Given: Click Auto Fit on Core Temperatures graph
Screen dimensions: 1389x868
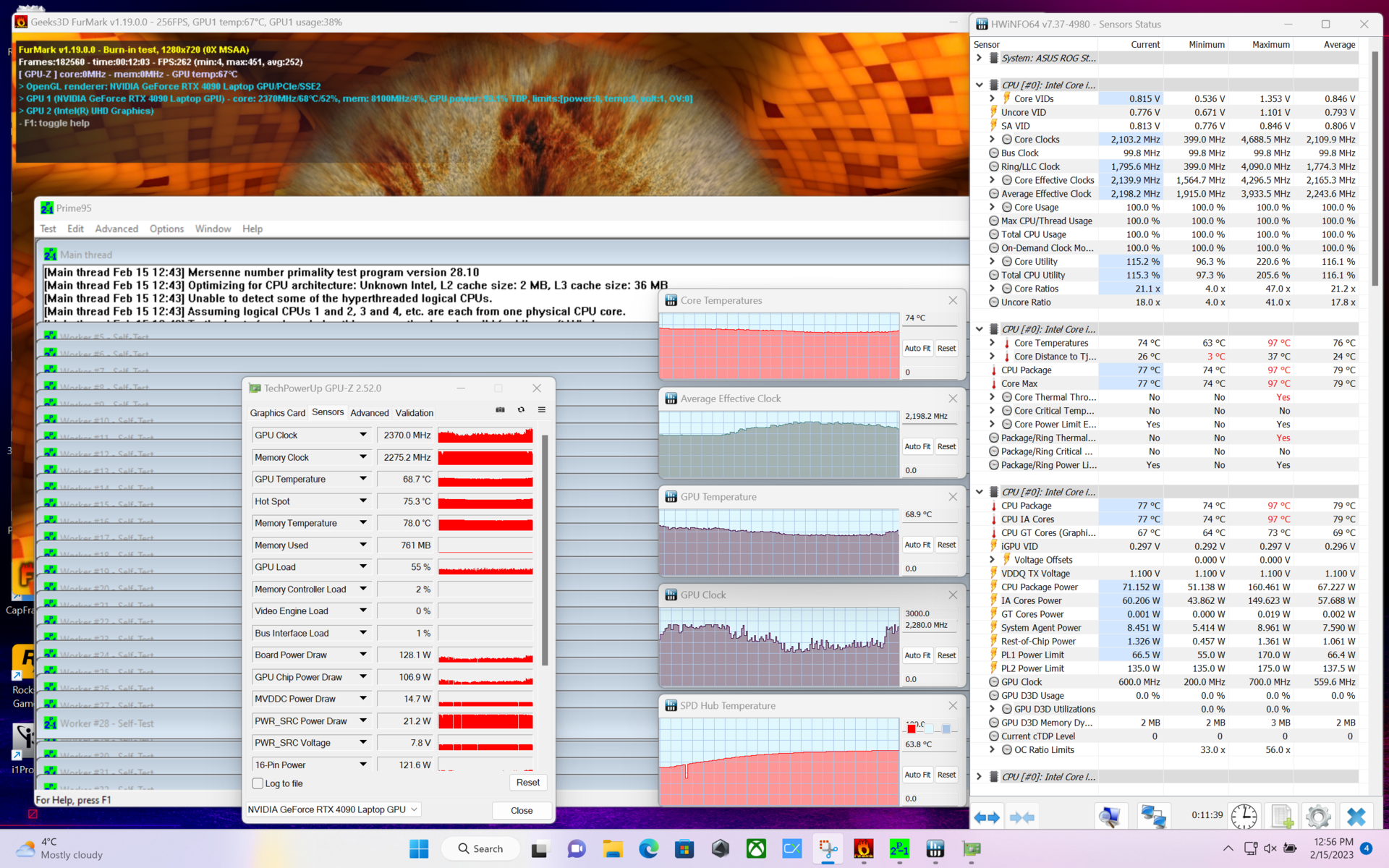Looking at the screenshot, I should pos(917,349).
